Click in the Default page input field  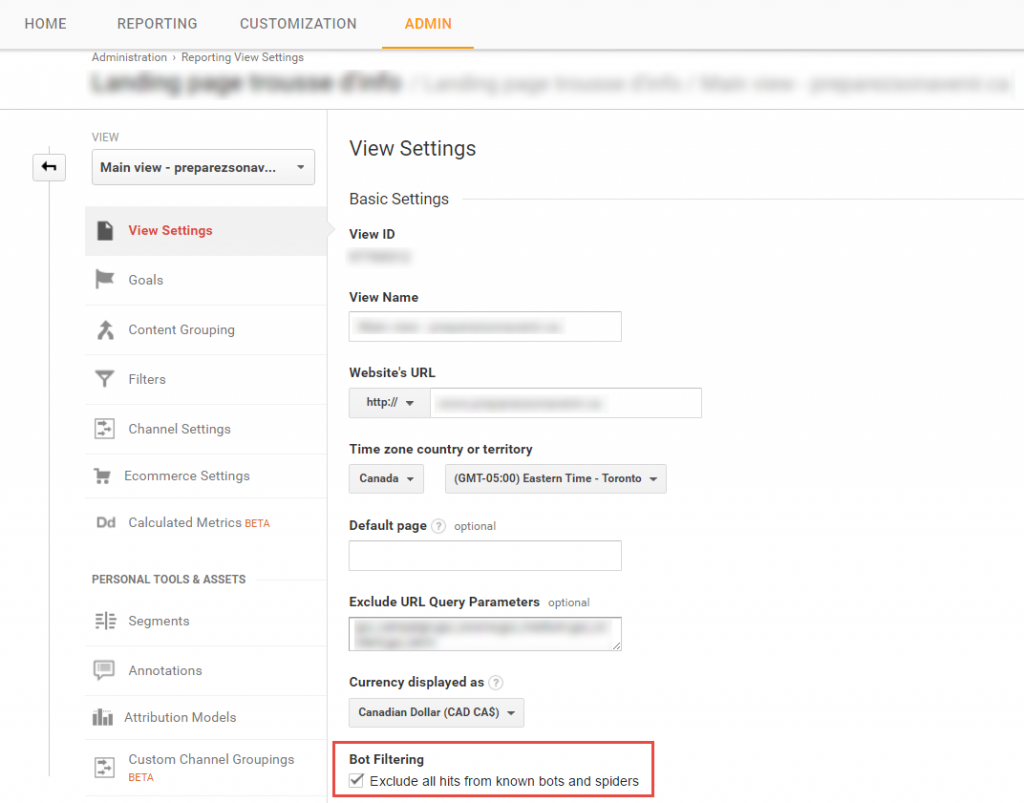point(485,556)
